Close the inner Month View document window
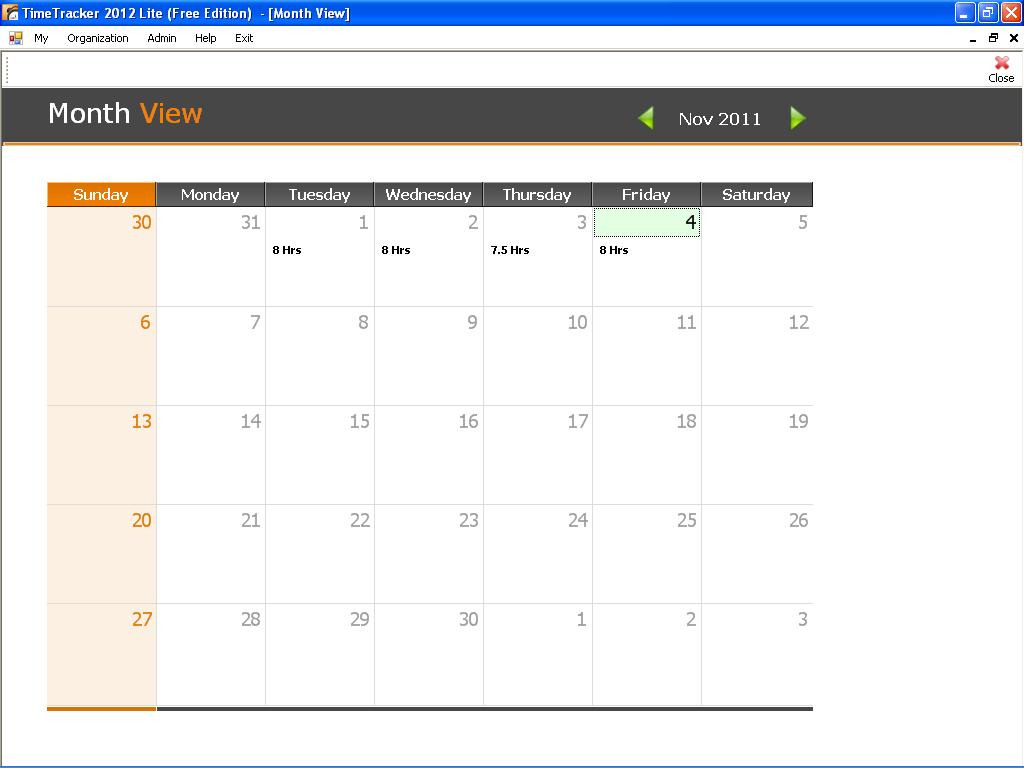 1014,38
